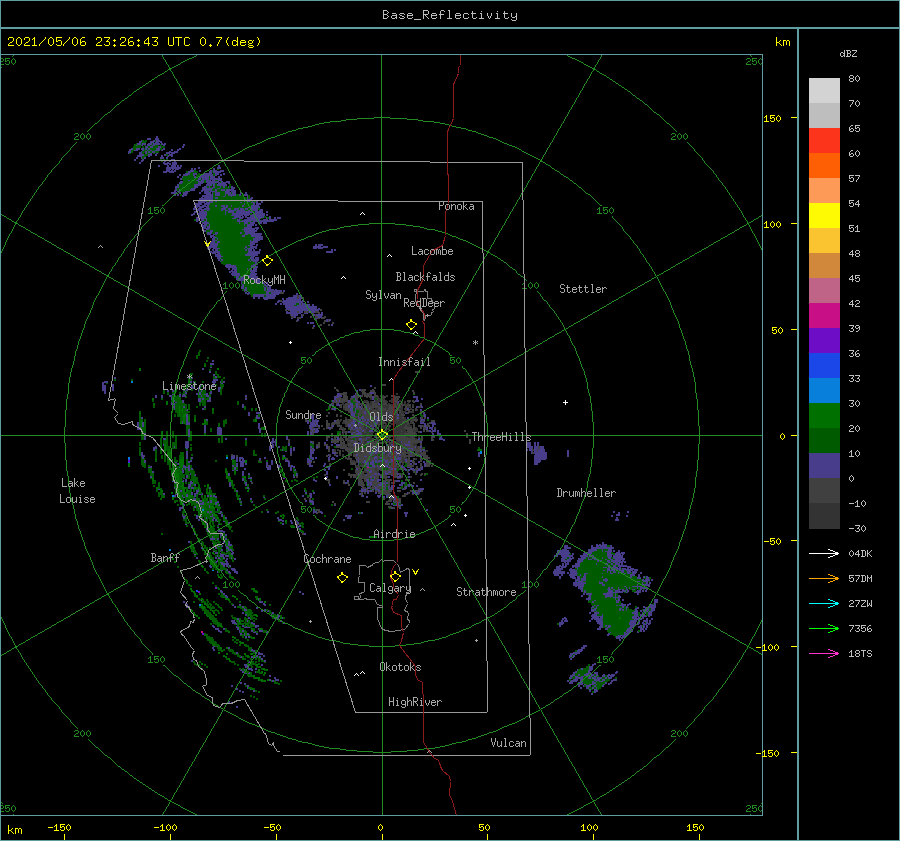Viewport: 900px width, 841px height.
Task: Click the white plus marker west of Stettler
Action: point(565,402)
